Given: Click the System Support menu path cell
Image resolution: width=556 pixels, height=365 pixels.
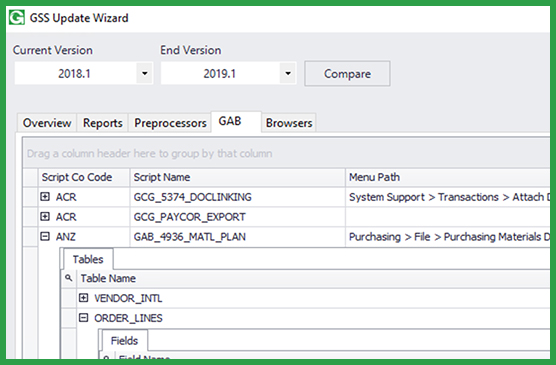Looking at the screenshot, I should [448, 197].
